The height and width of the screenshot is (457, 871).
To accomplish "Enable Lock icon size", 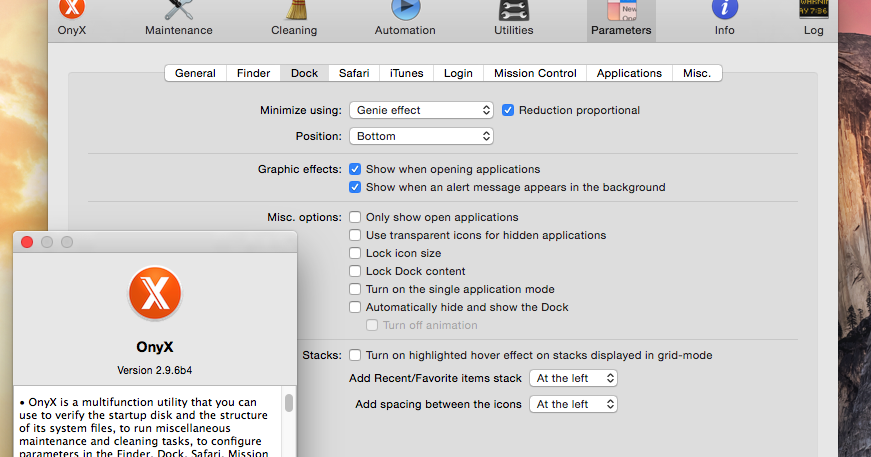I will 355,253.
